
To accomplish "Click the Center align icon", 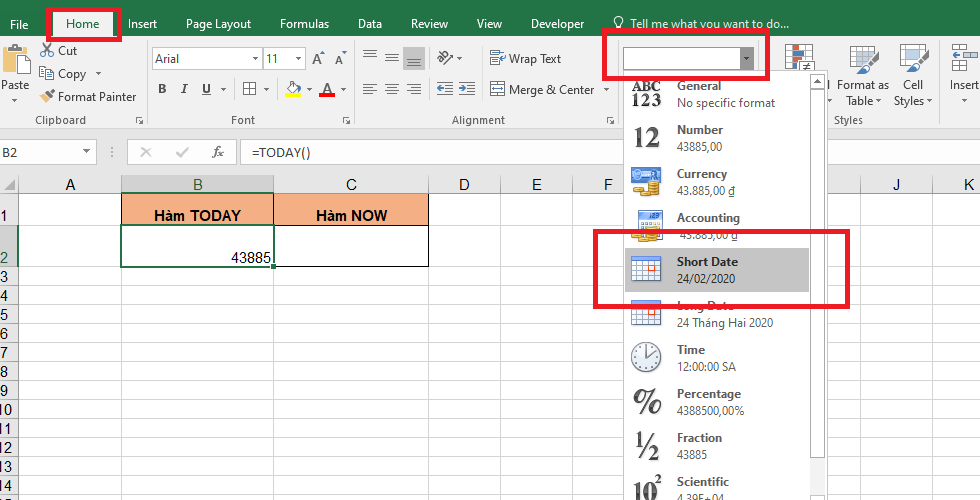I will (392, 90).
